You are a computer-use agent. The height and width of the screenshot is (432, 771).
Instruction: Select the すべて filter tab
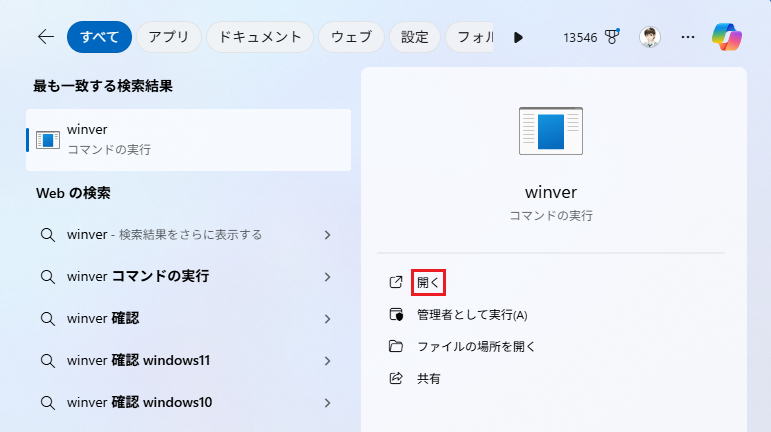coord(99,37)
